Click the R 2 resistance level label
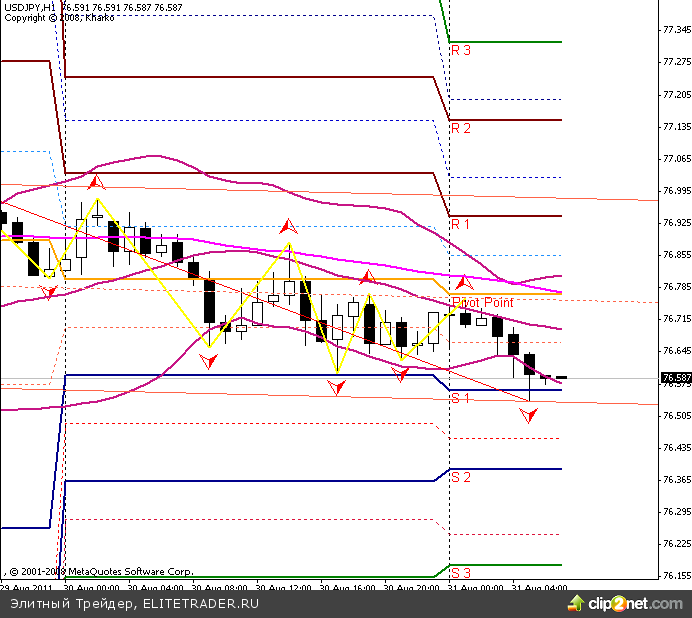Screen dimensions: 692x618 click(461, 128)
